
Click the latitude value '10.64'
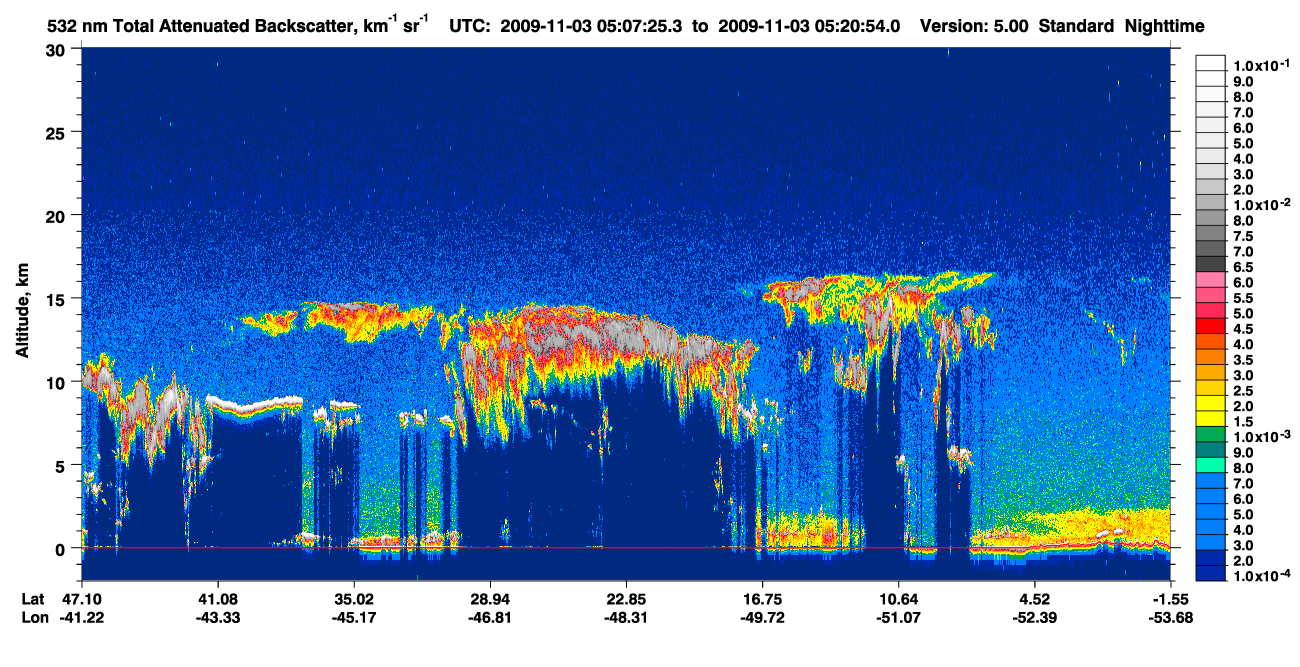pos(899,599)
